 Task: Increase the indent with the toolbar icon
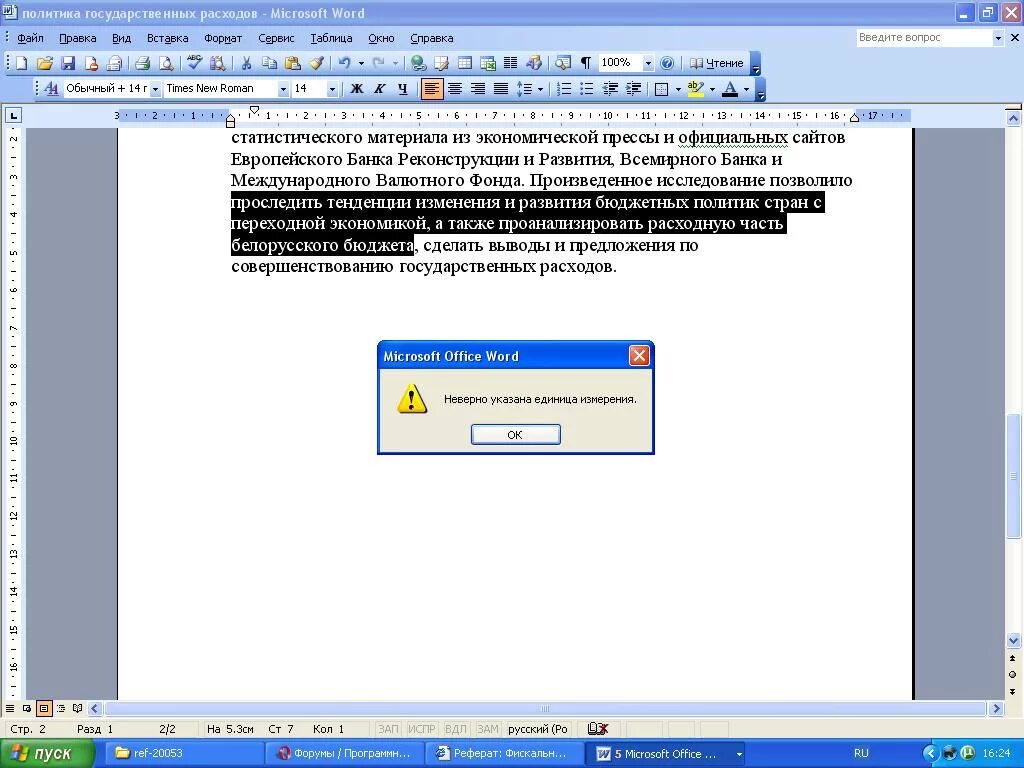point(633,88)
